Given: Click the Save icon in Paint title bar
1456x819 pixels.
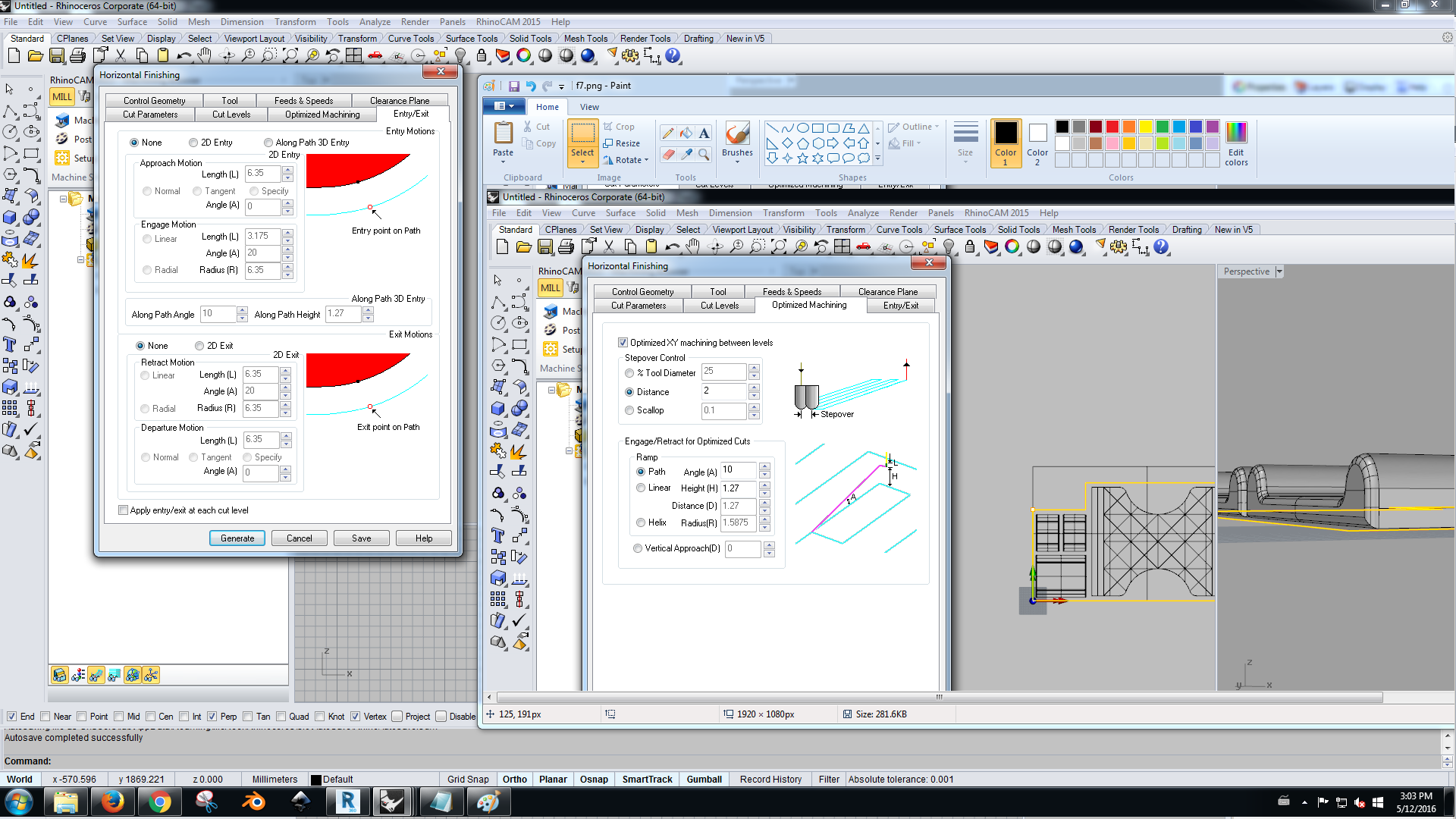Looking at the screenshot, I should pyautogui.click(x=513, y=86).
